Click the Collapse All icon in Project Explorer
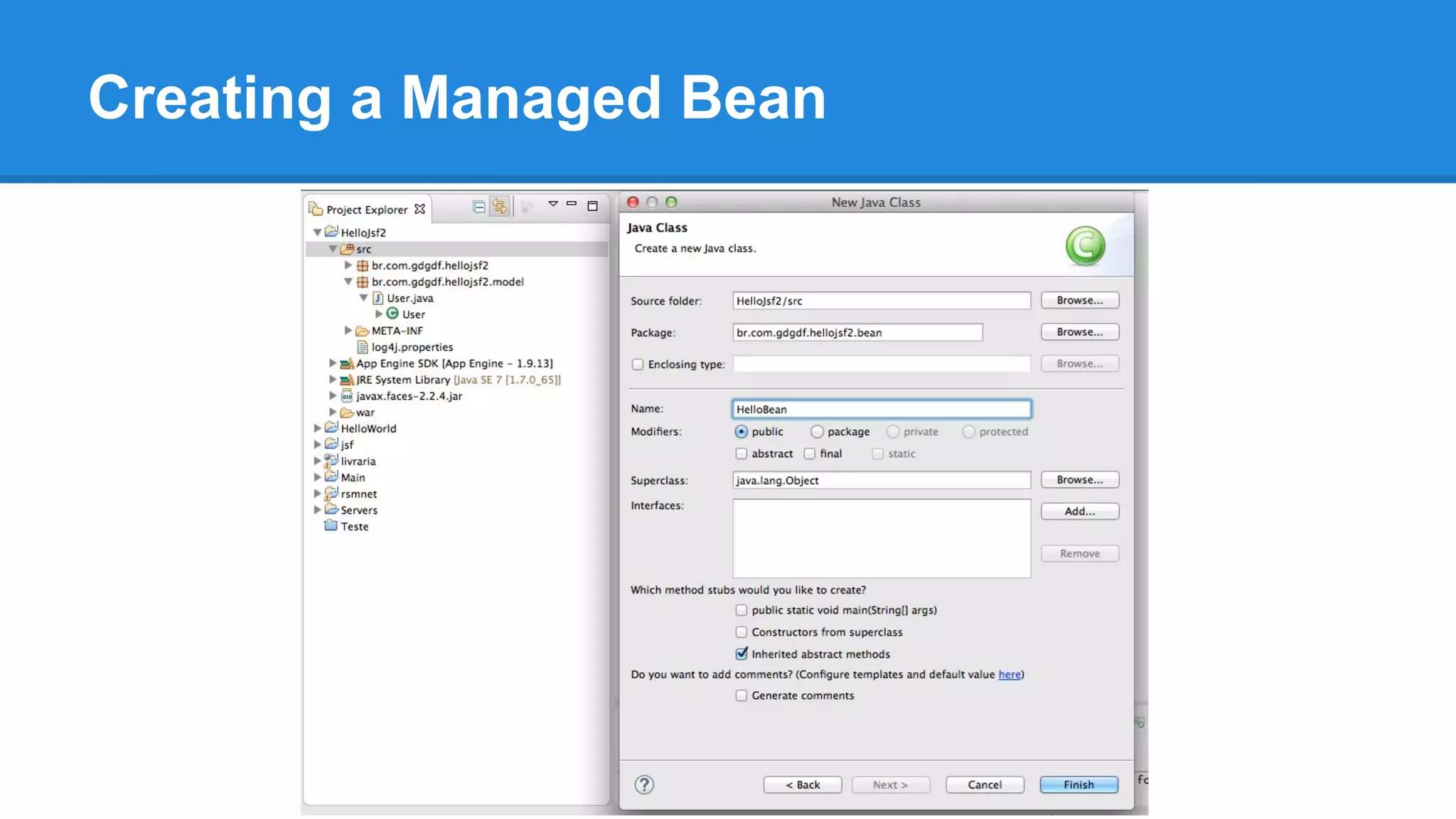1456x819 pixels. click(479, 207)
